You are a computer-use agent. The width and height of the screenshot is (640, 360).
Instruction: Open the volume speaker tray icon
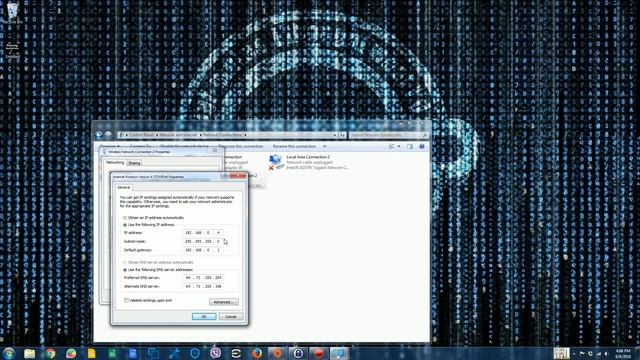[607, 354]
